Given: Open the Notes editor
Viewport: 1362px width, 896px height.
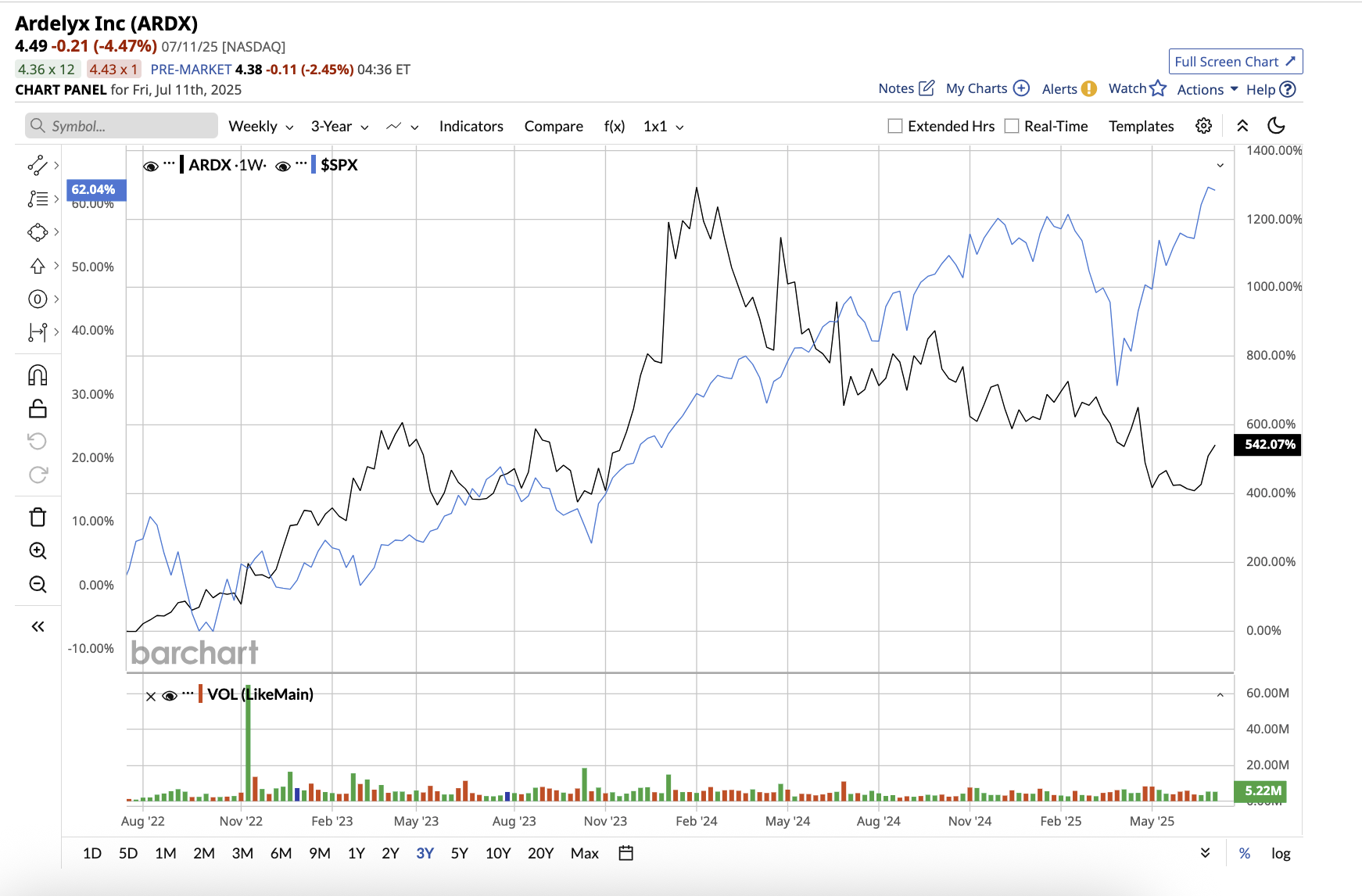Looking at the screenshot, I should coord(906,88).
